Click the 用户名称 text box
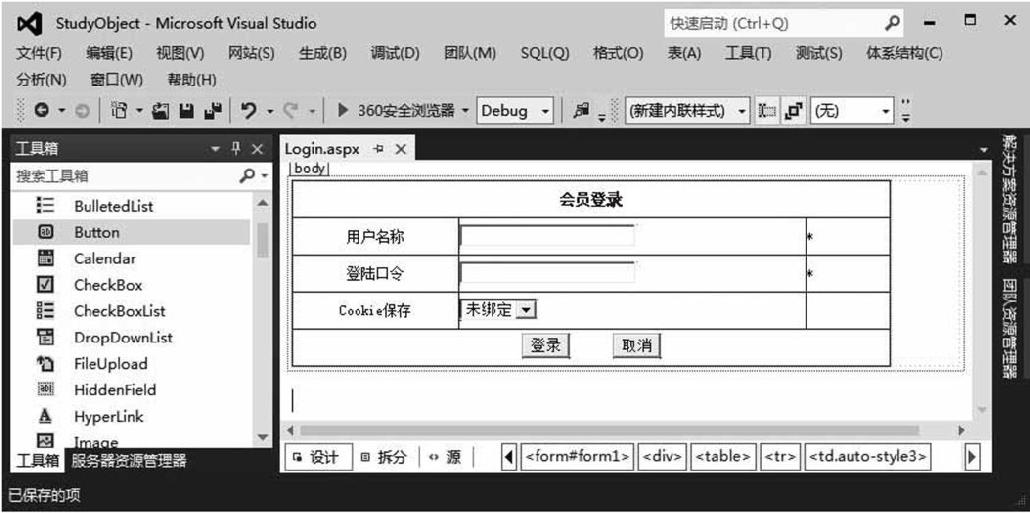The width and height of the screenshot is (1030, 513). (x=547, y=236)
